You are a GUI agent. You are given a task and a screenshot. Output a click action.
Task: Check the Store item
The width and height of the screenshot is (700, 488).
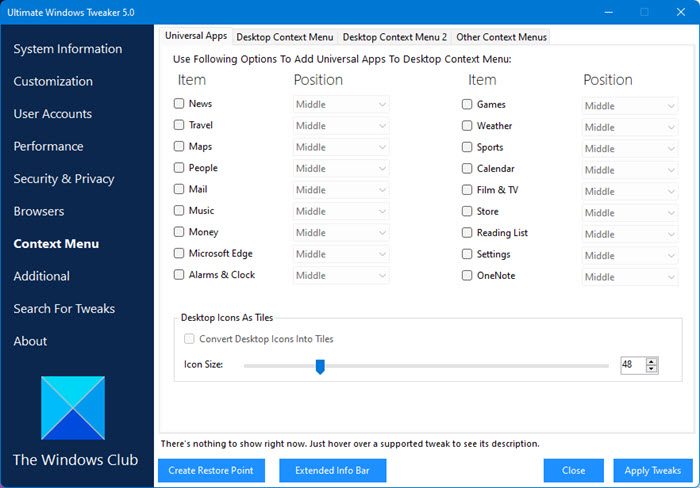coord(467,211)
